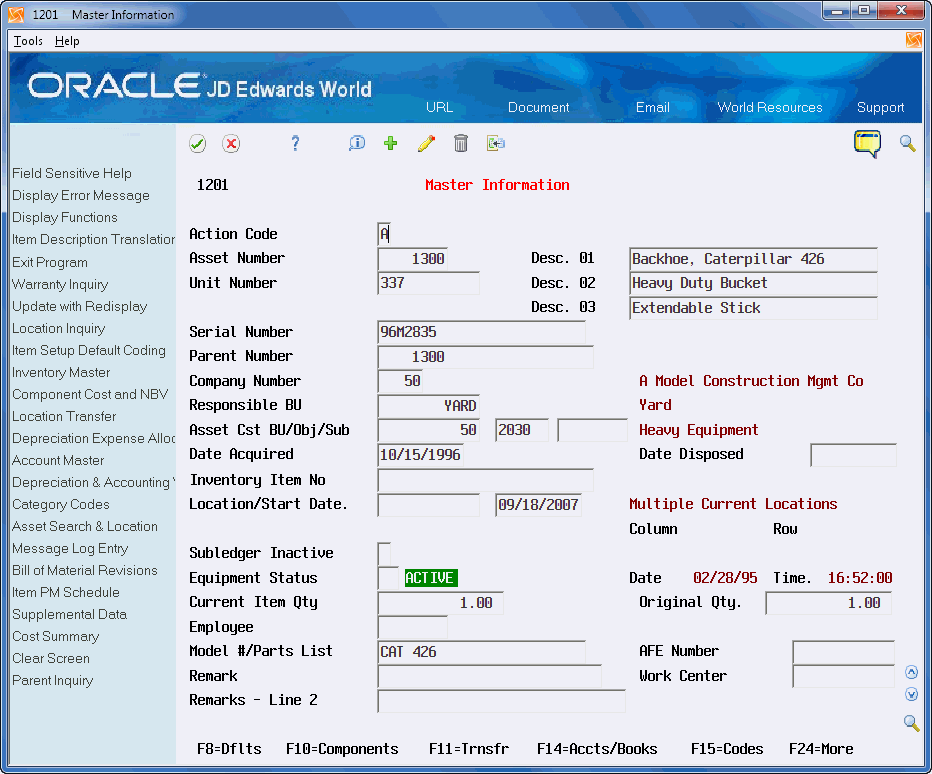Select the Edit pencil icon
This screenshot has width=932, height=774.
[426, 143]
